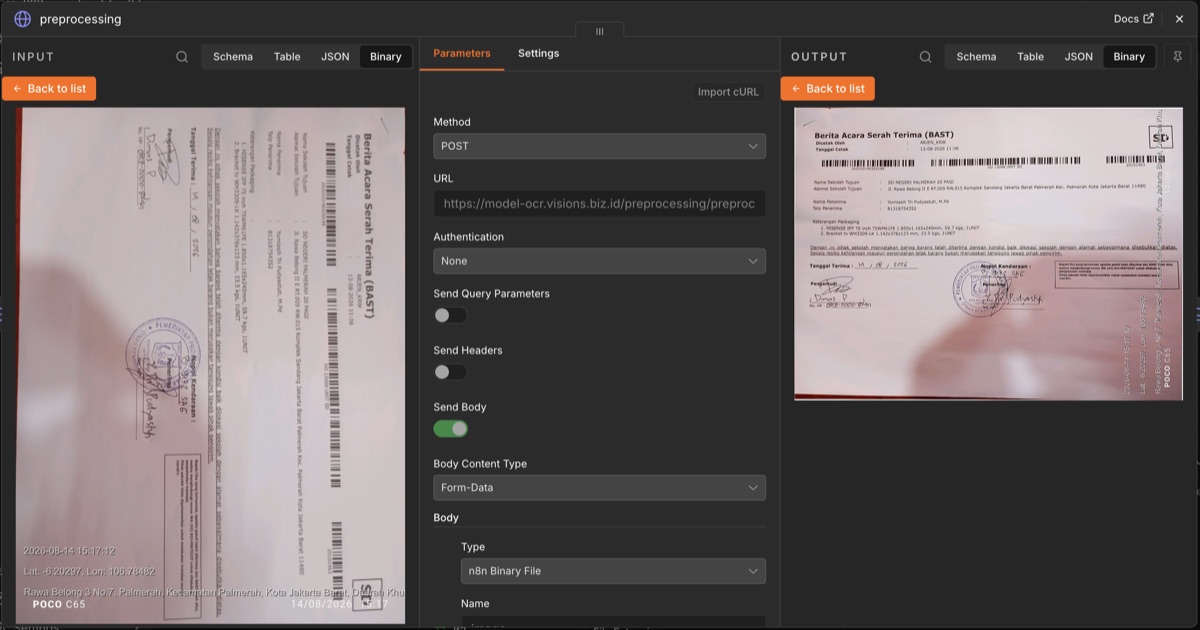Disable the Send Body toggle
Image resolution: width=1200 pixels, height=630 pixels.
pyautogui.click(x=450, y=429)
